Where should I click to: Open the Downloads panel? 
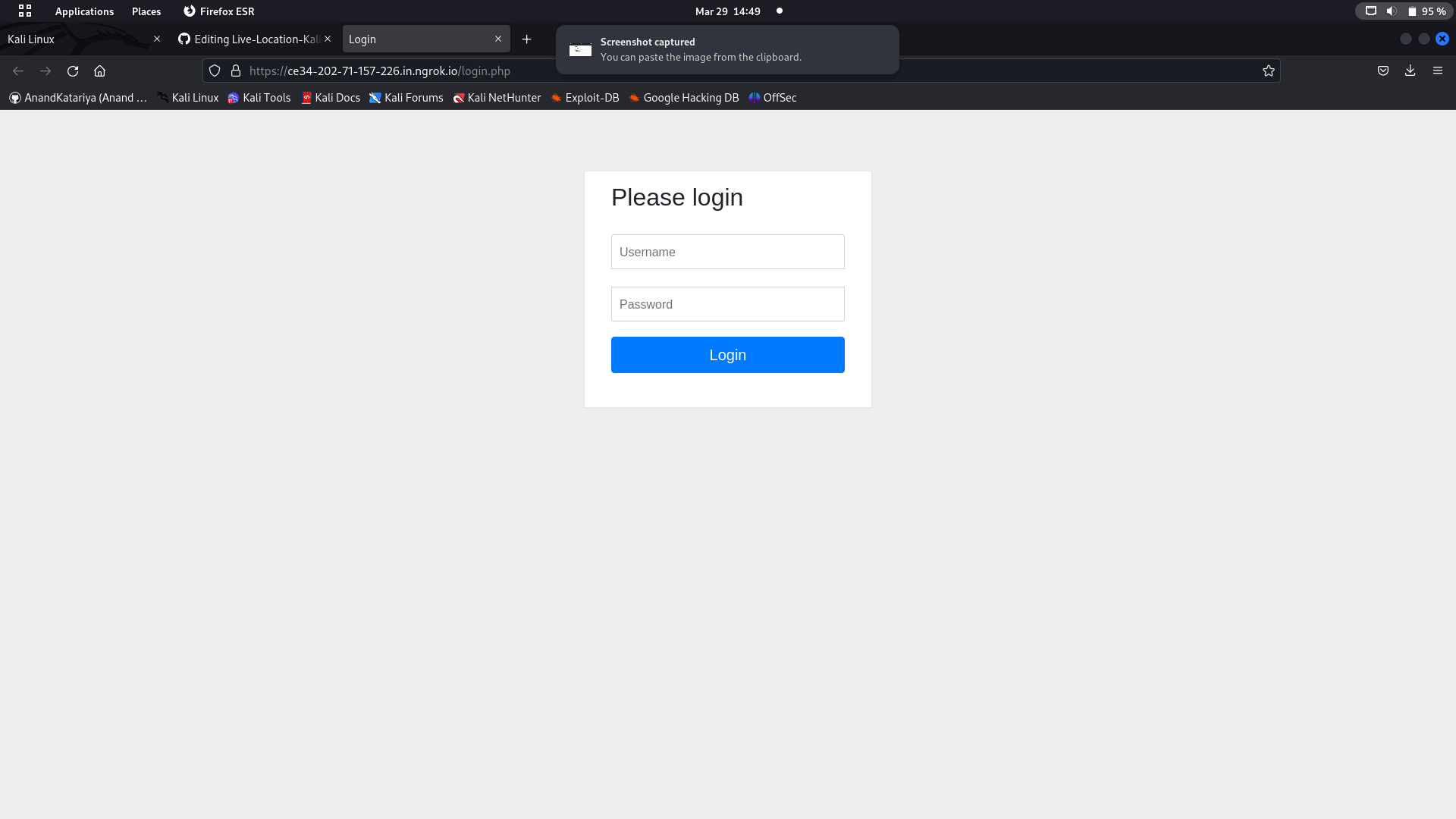tap(1410, 71)
